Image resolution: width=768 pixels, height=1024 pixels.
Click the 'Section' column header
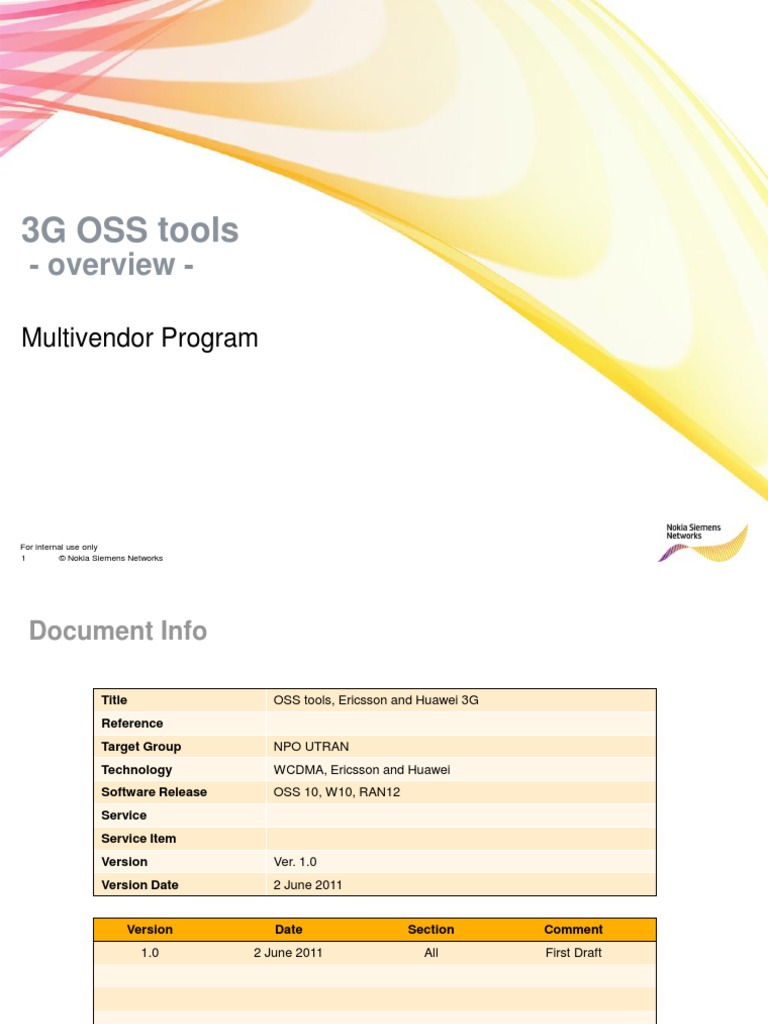click(x=431, y=929)
